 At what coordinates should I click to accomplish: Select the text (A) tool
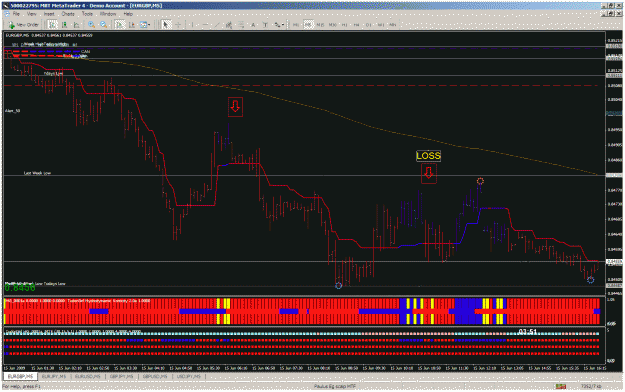[253, 25]
